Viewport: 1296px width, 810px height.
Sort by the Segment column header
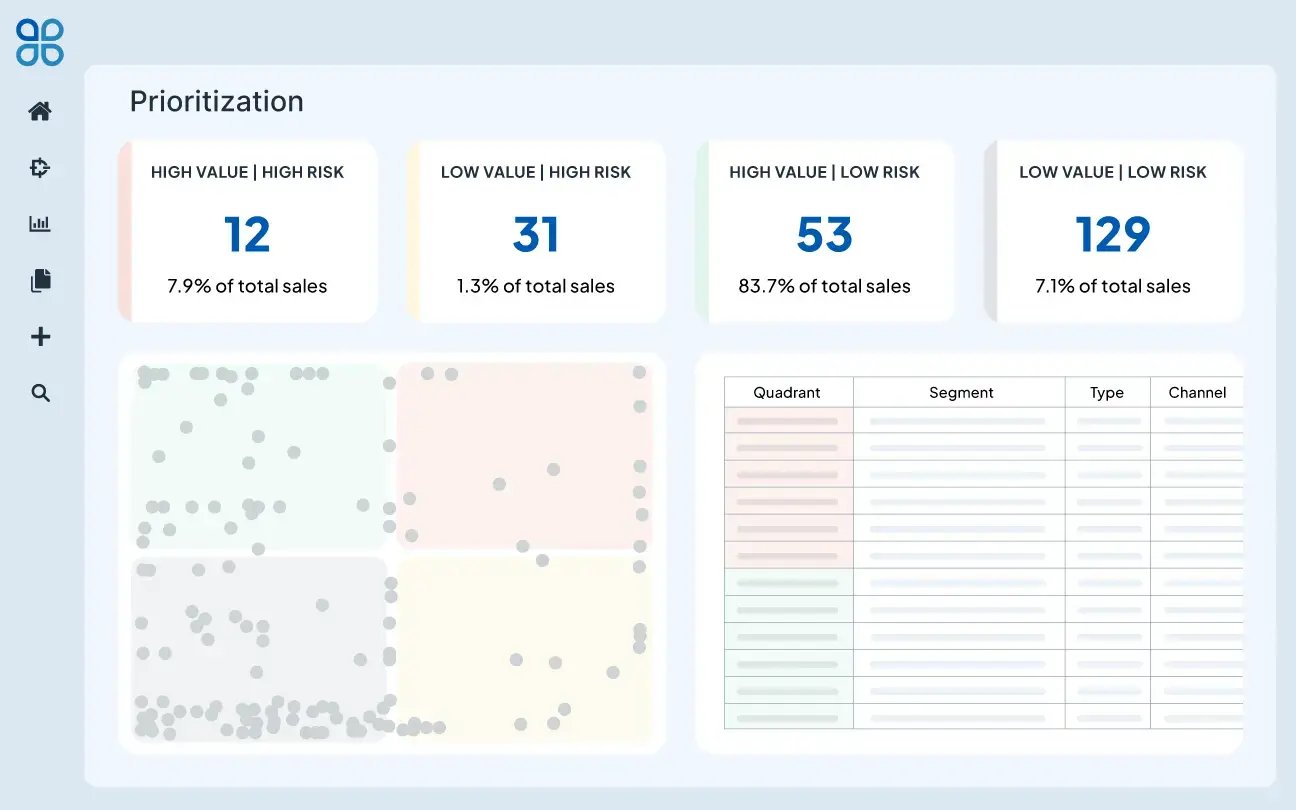960,392
